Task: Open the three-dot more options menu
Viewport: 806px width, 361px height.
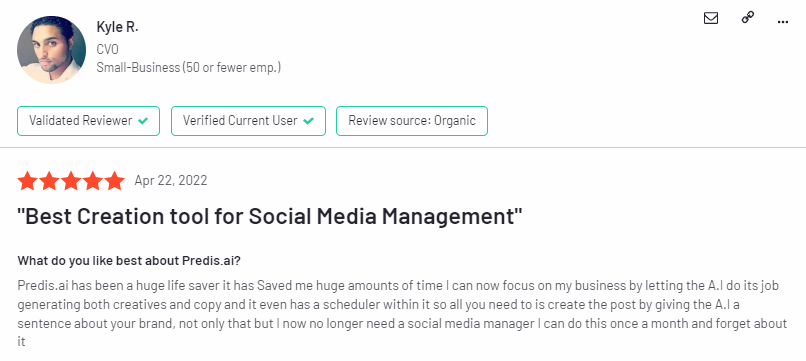Action: pos(783,22)
